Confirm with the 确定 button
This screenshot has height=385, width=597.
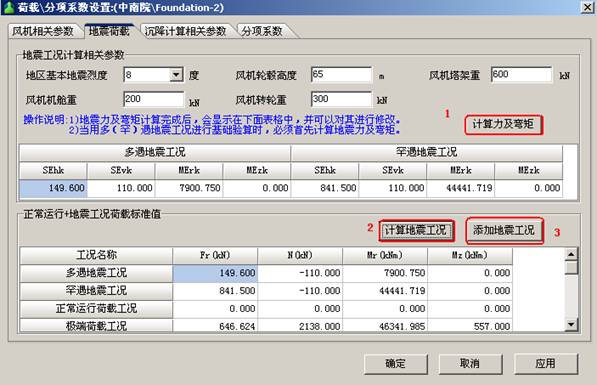(396, 364)
